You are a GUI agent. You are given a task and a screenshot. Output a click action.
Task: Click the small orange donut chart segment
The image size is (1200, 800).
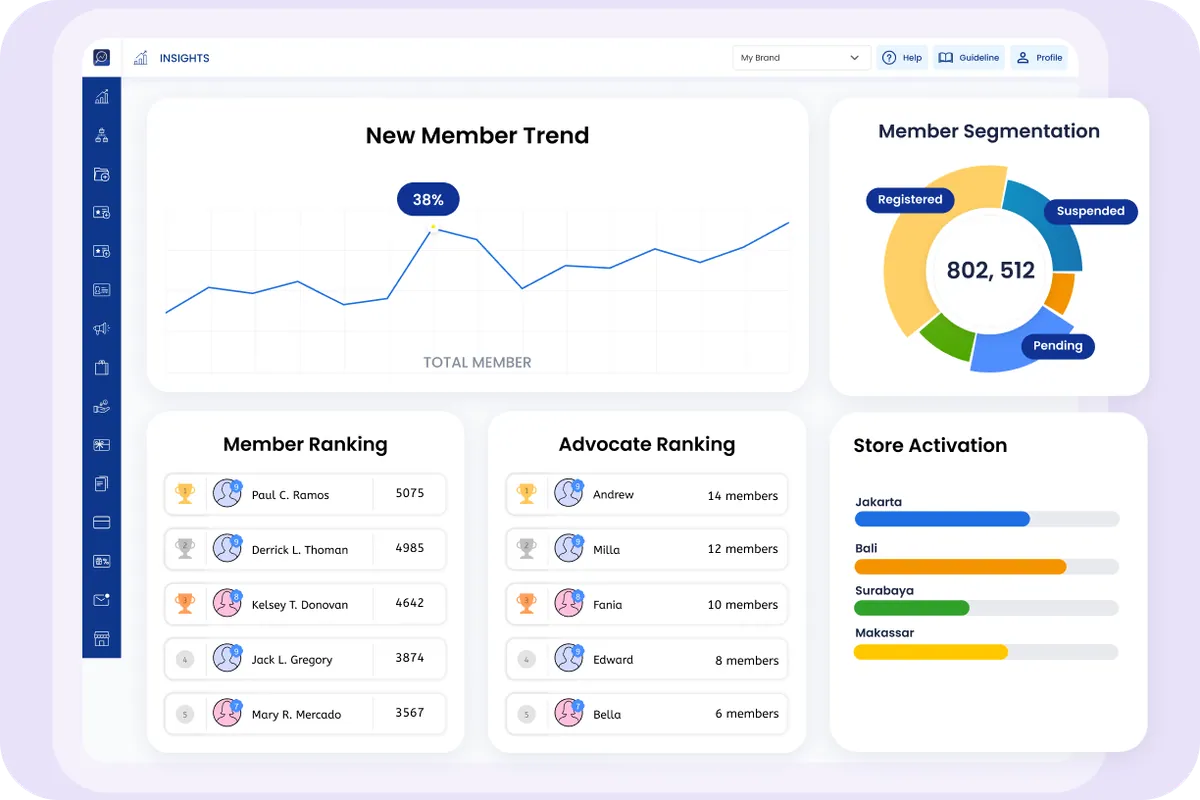[x=1061, y=293]
